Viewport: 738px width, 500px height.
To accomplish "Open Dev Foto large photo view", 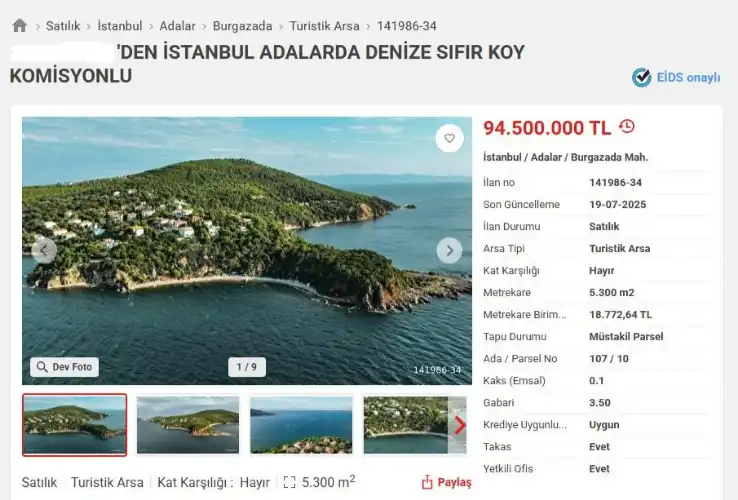I will (64, 367).
